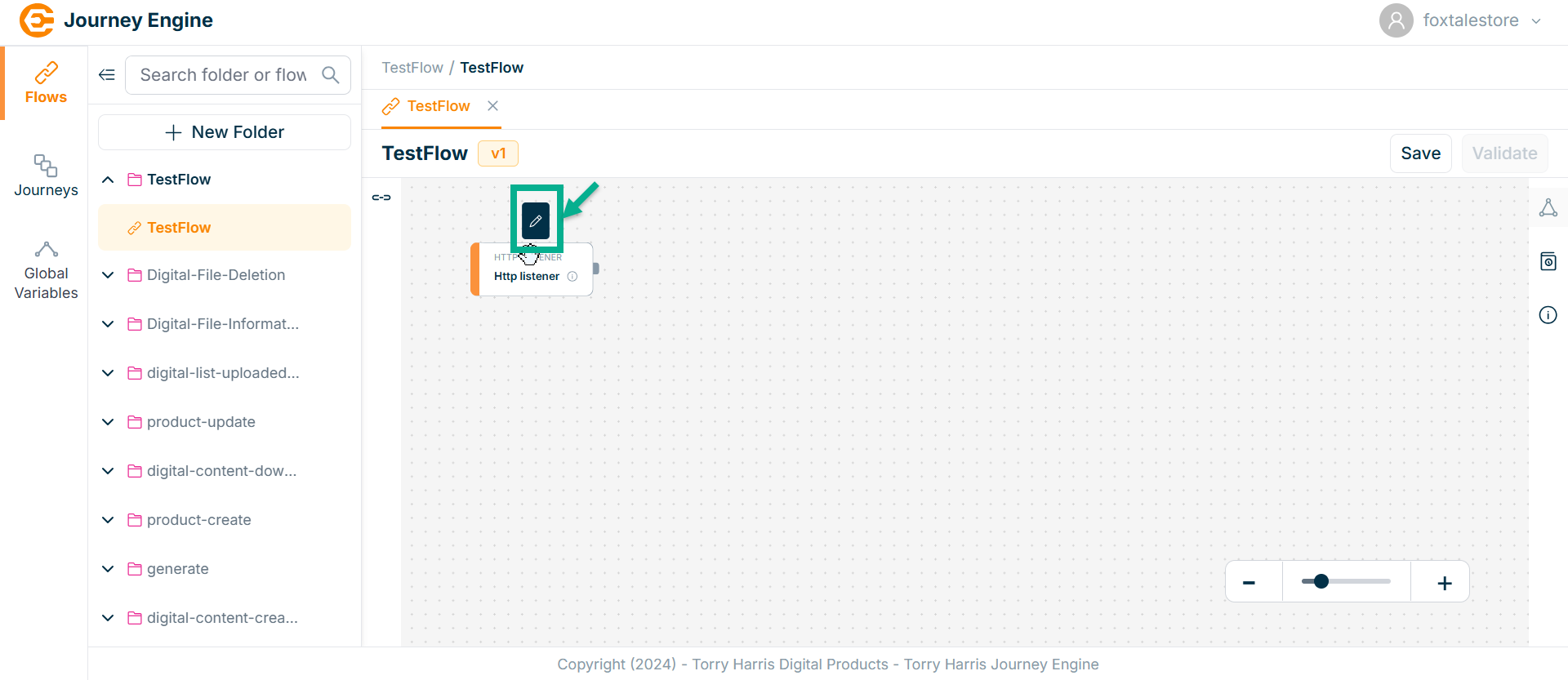The image size is (1568, 680).
Task: Create a New Folder
Action: coord(225,132)
